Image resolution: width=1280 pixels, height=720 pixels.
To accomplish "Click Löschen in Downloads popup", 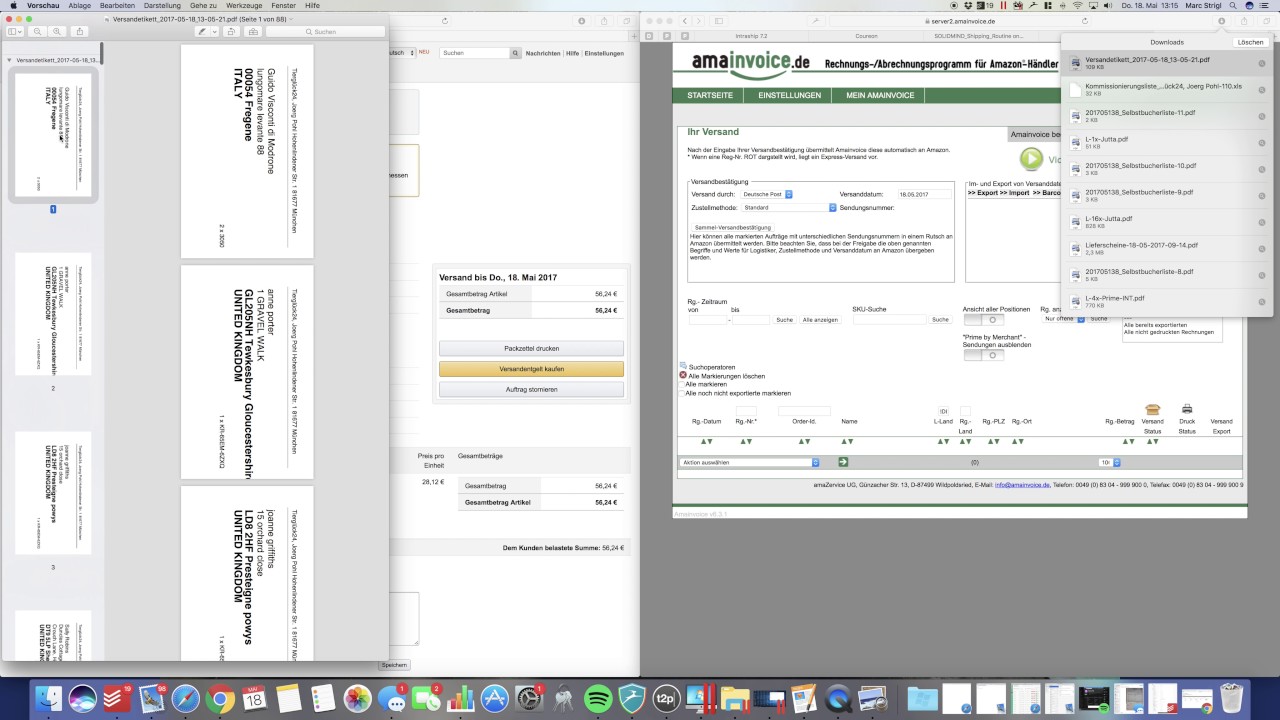I will pyautogui.click(x=1250, y=42).
